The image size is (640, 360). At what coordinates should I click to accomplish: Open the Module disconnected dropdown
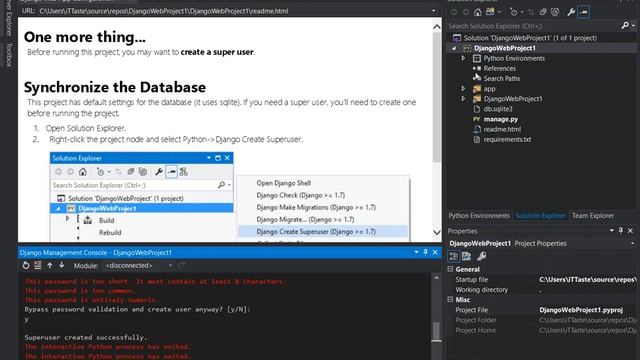pyautogui.click(x=139, y=265)
